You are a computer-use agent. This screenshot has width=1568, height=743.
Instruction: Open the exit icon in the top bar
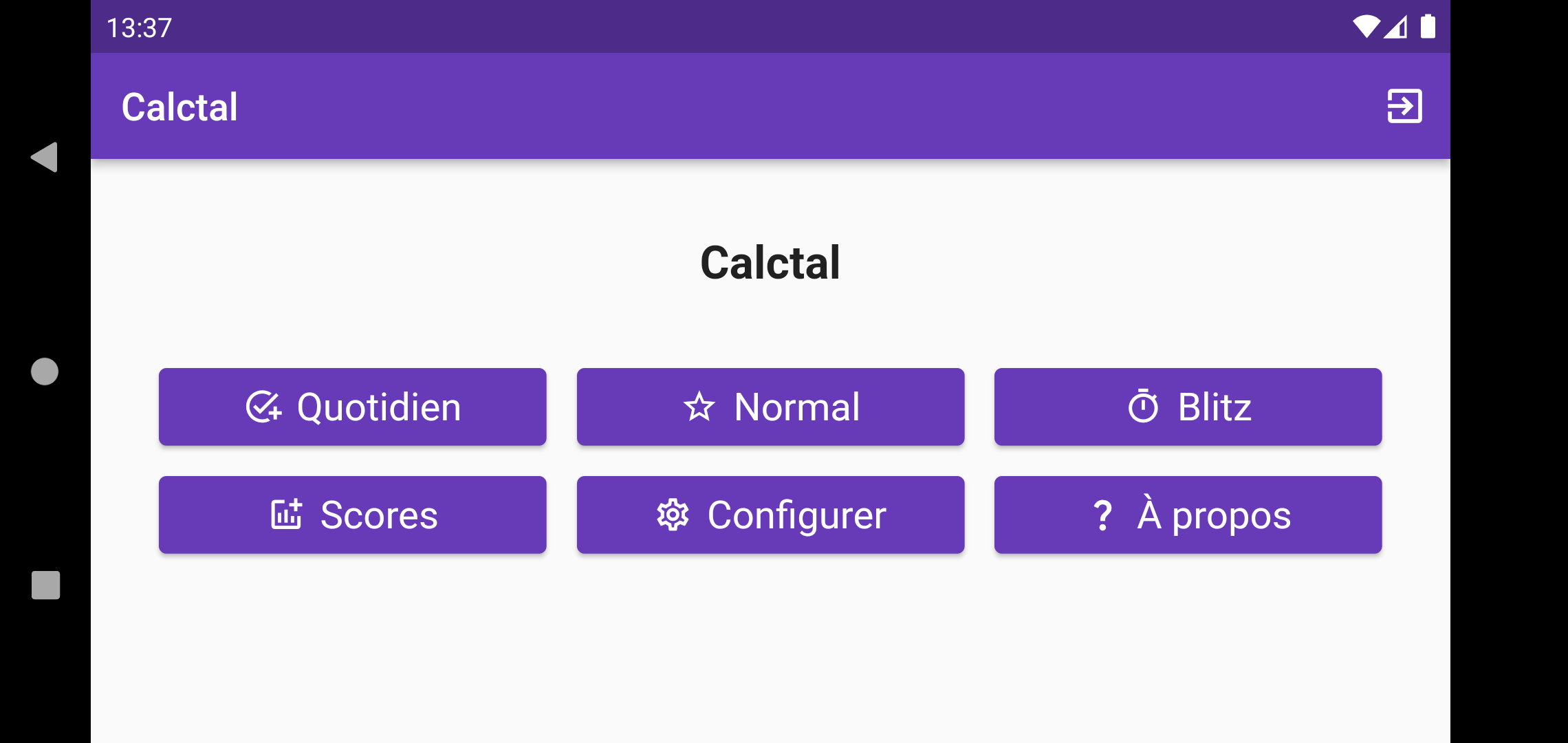pyautogui.click(x=1403, y=106)
